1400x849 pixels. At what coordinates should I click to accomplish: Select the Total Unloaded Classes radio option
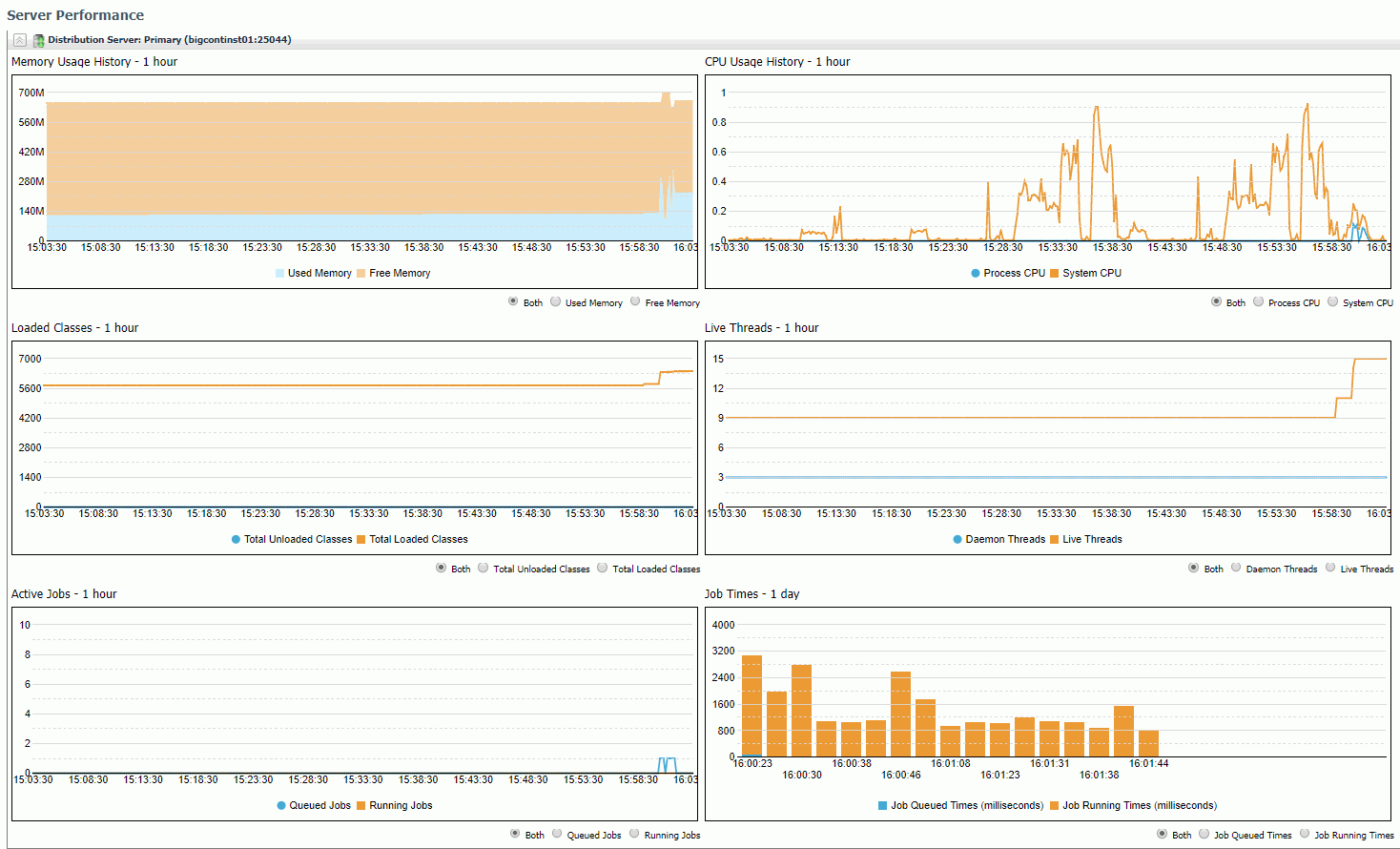coord(481,568)
